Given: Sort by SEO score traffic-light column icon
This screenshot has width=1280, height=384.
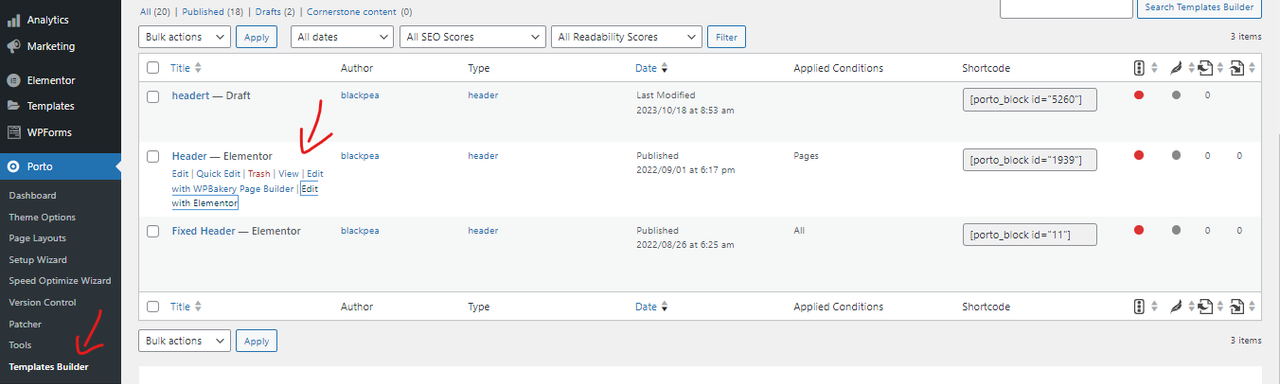Looking at the screenshot, I should coord(1138,68).
